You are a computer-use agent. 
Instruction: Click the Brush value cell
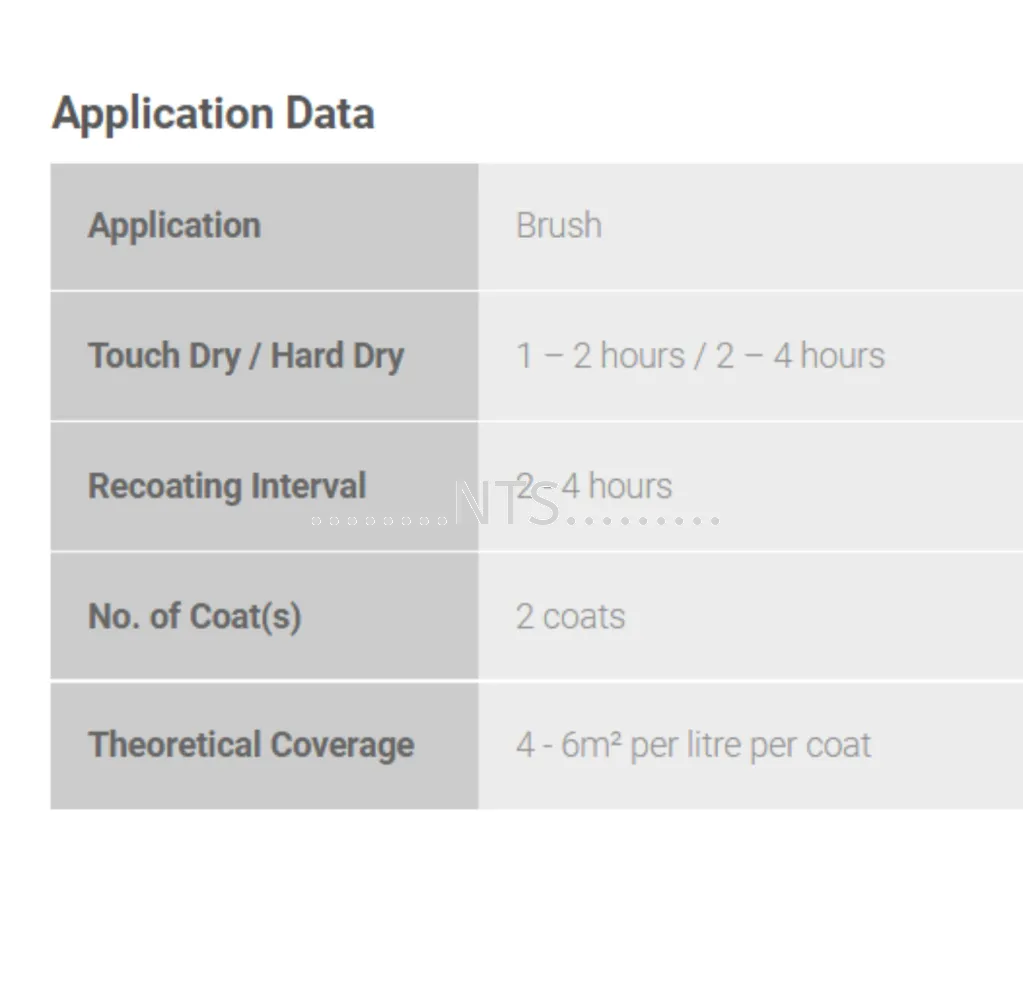point(750,226)
